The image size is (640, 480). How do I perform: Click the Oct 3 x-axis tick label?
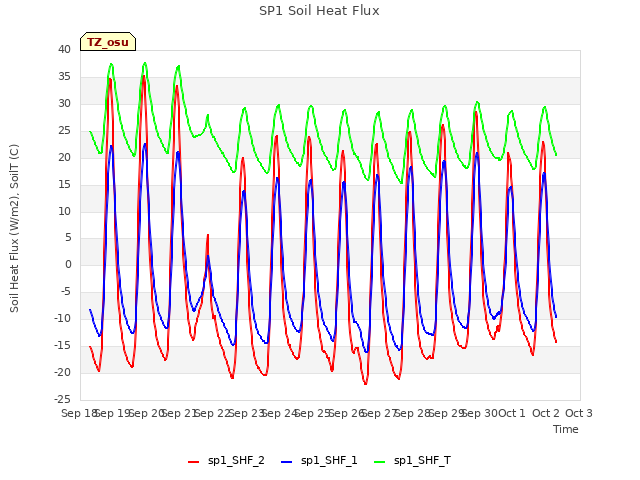578,413
